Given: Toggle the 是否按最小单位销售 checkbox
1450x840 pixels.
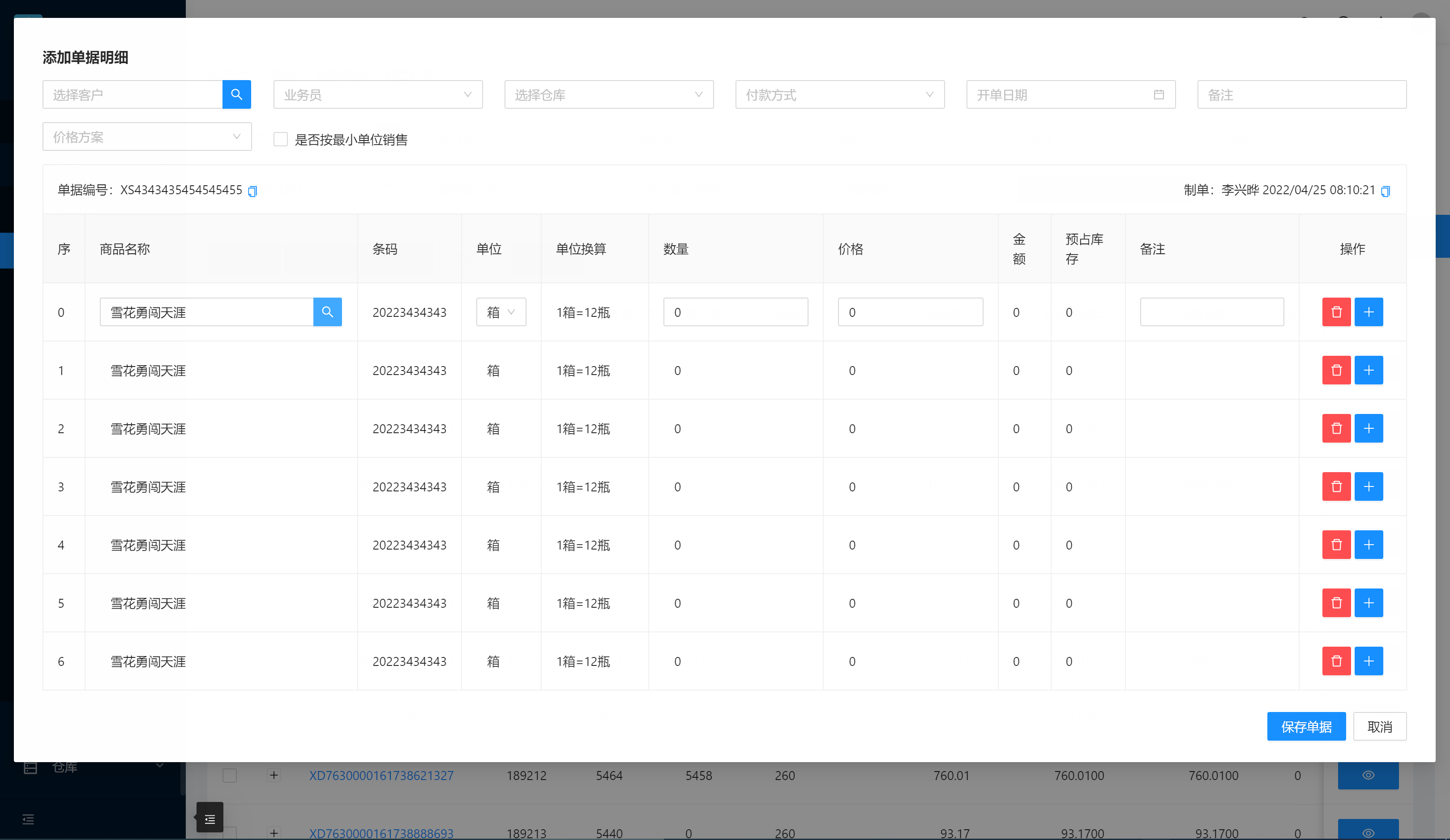Looking at the screenshot, I should 281,139.
